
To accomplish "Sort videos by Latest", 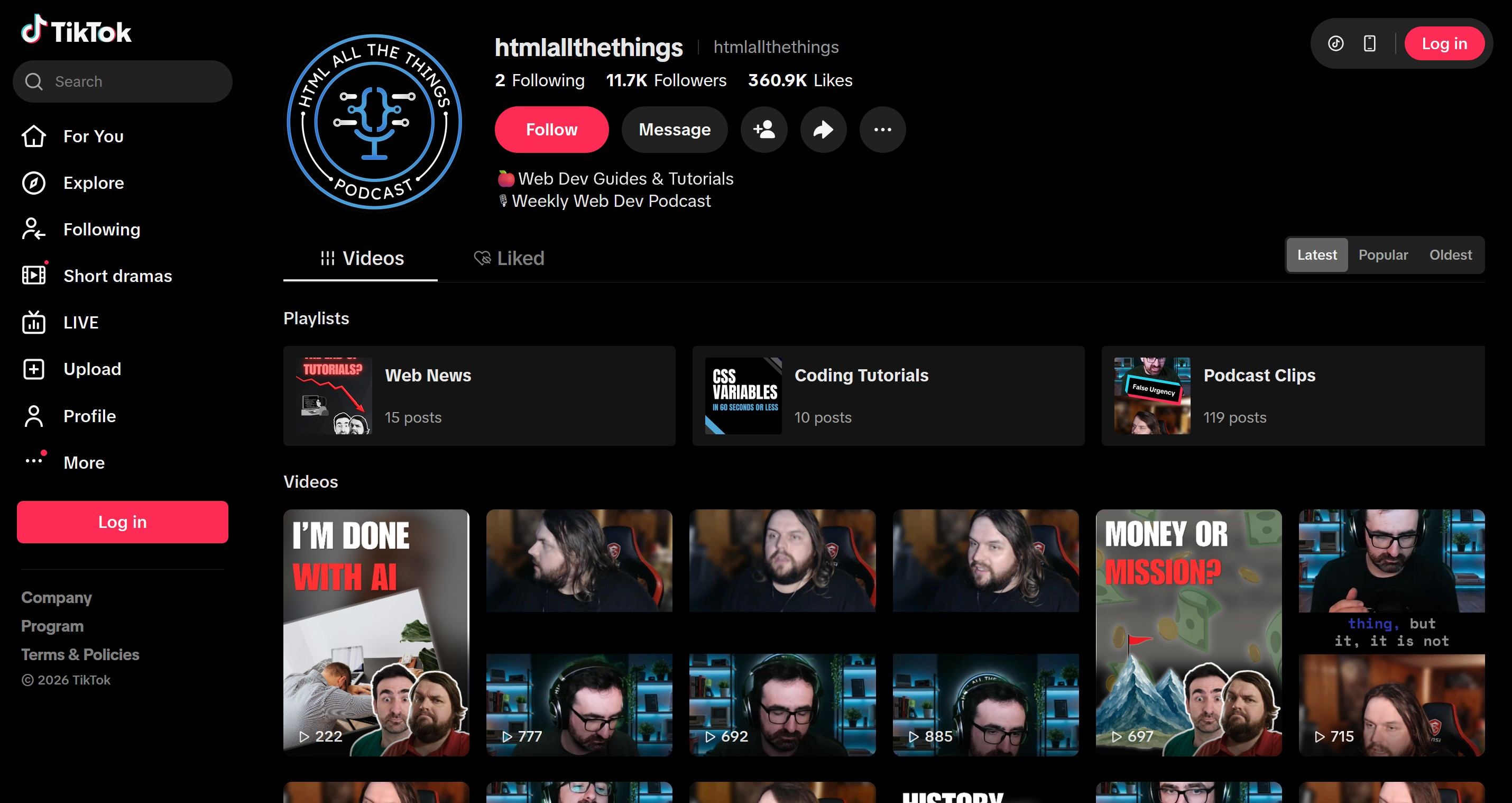I will point(1316,255).
